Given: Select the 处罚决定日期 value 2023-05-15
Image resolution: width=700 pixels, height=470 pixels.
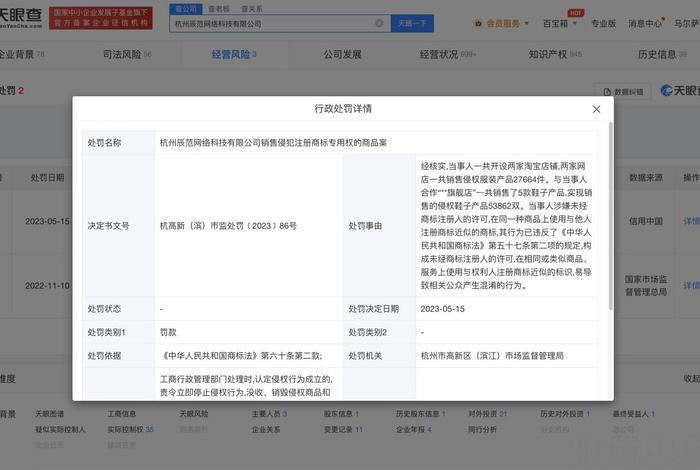Looking at the screenshot, I should [442, 309].
